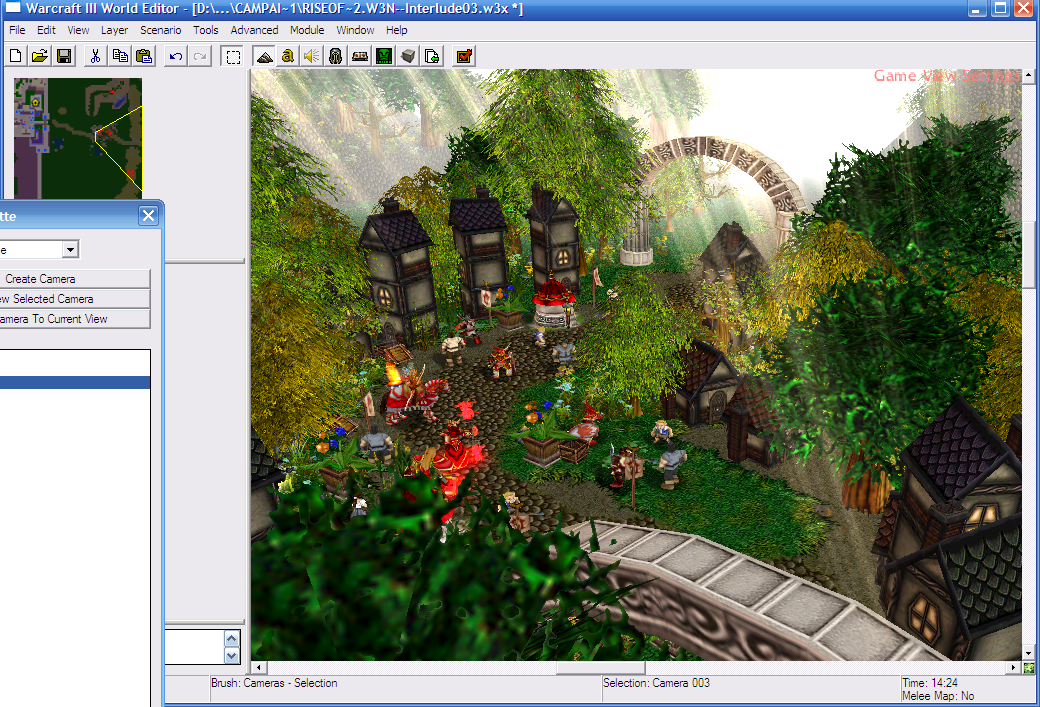The image size is (1040, 707).
Task: Open the Help menu
Action: coord(397,30)
